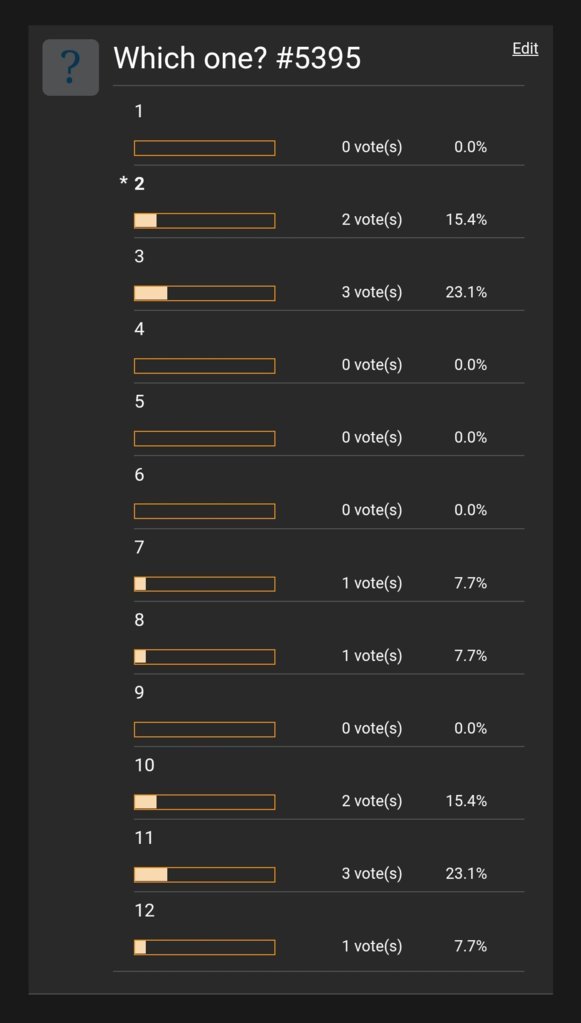Click the option 5 label

point(140,402)
